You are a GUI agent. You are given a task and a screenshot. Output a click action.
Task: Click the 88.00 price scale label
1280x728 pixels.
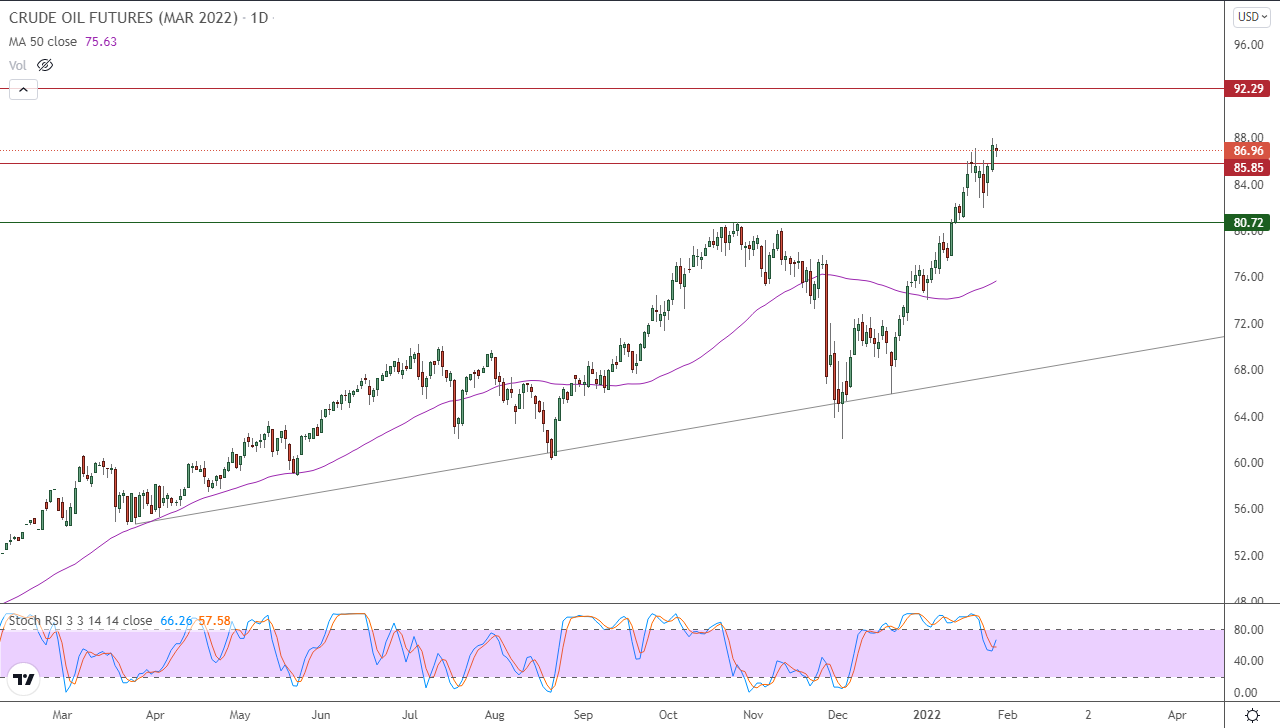1249,138
